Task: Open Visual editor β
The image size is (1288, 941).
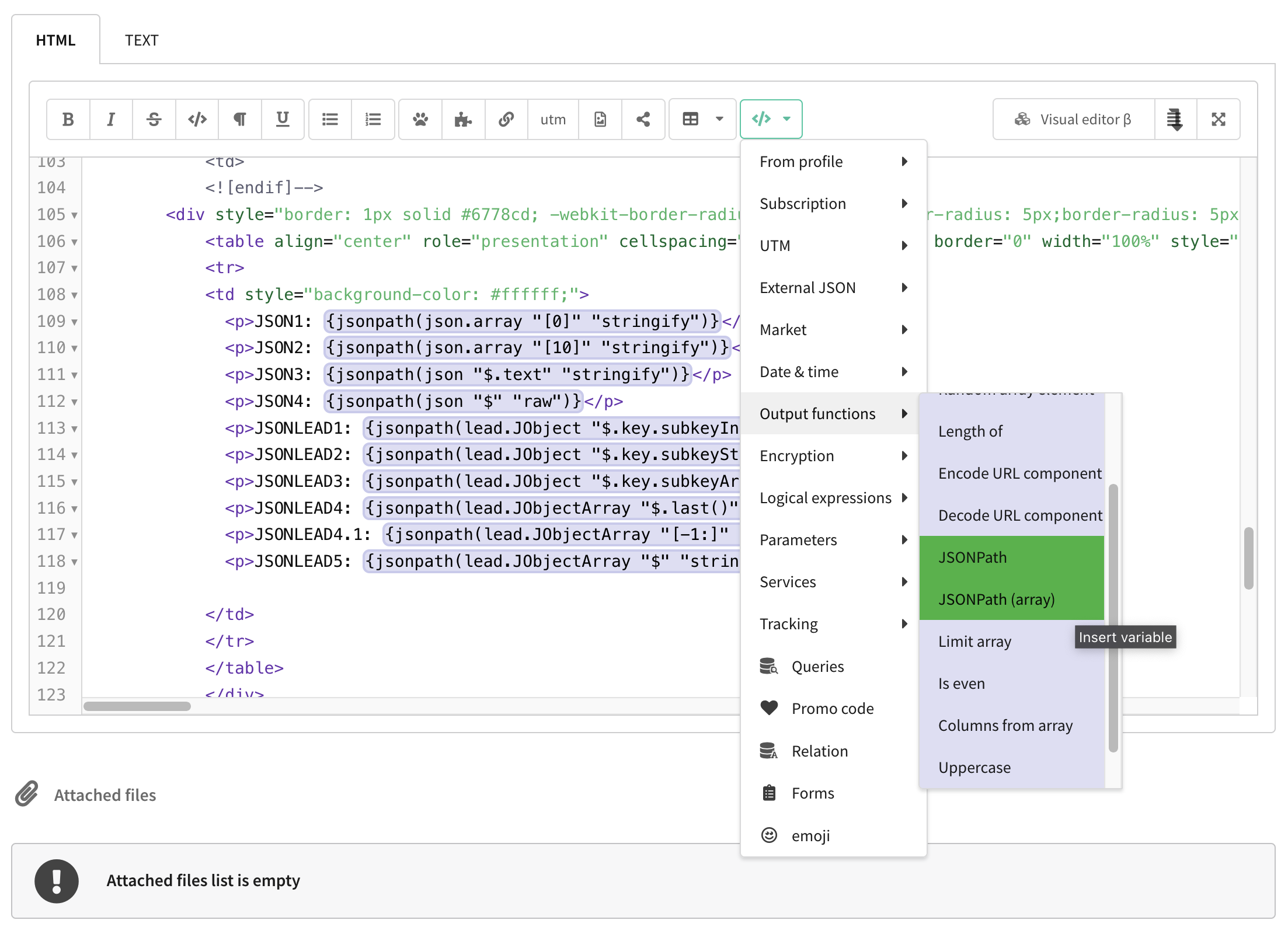Action: pos(1074,120)
